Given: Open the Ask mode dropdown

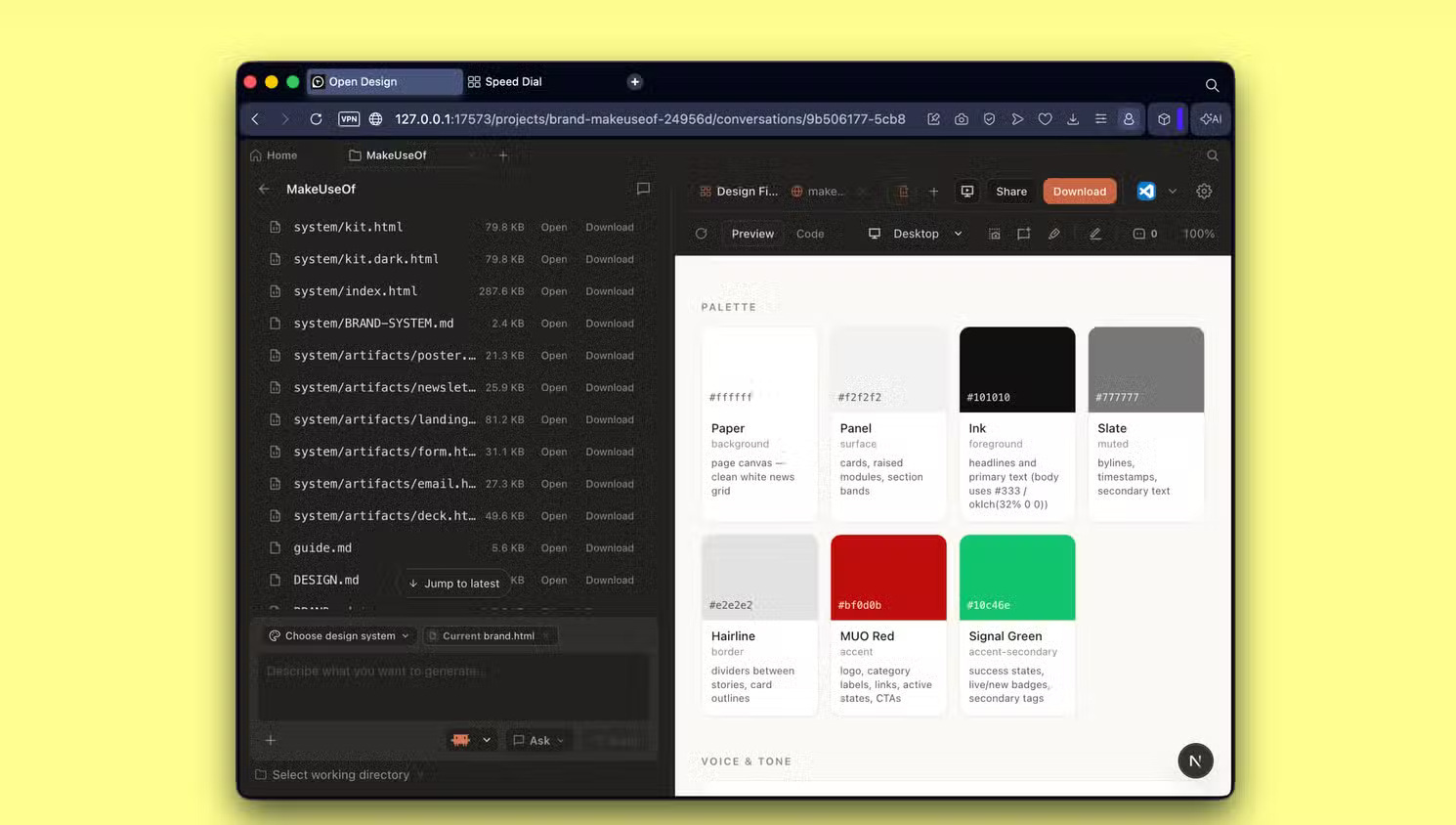Looking at the screenshot, I should 538,740.
